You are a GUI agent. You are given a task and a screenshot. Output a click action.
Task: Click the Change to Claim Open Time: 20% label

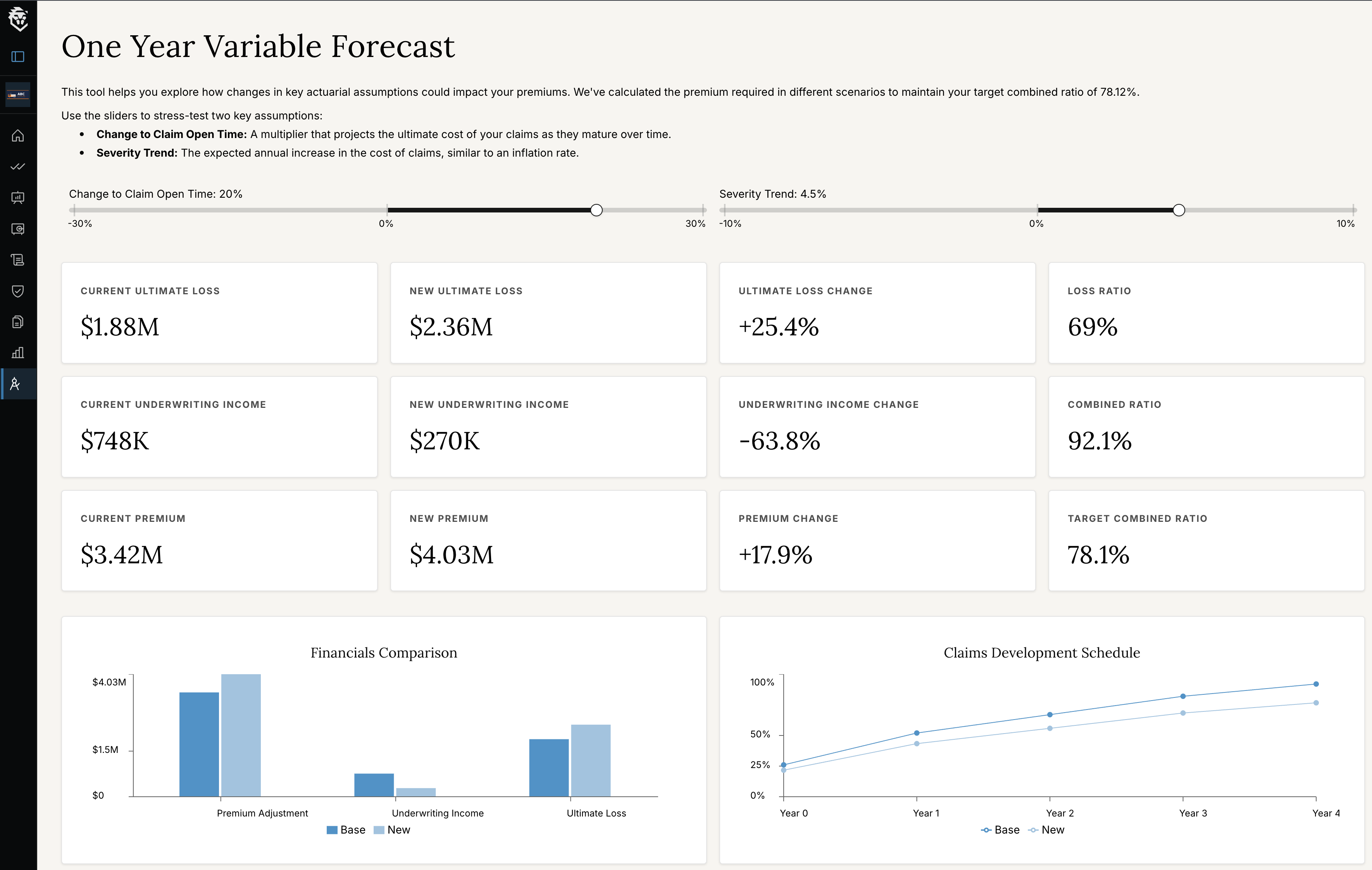[155, 194]
